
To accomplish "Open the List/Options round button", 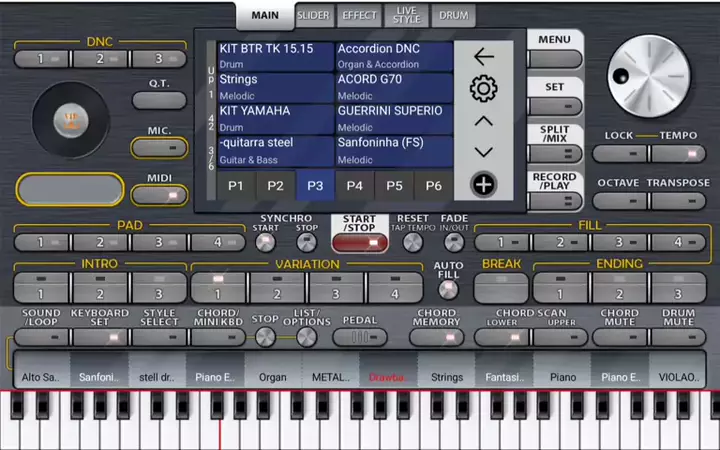I will pos(306,336).
